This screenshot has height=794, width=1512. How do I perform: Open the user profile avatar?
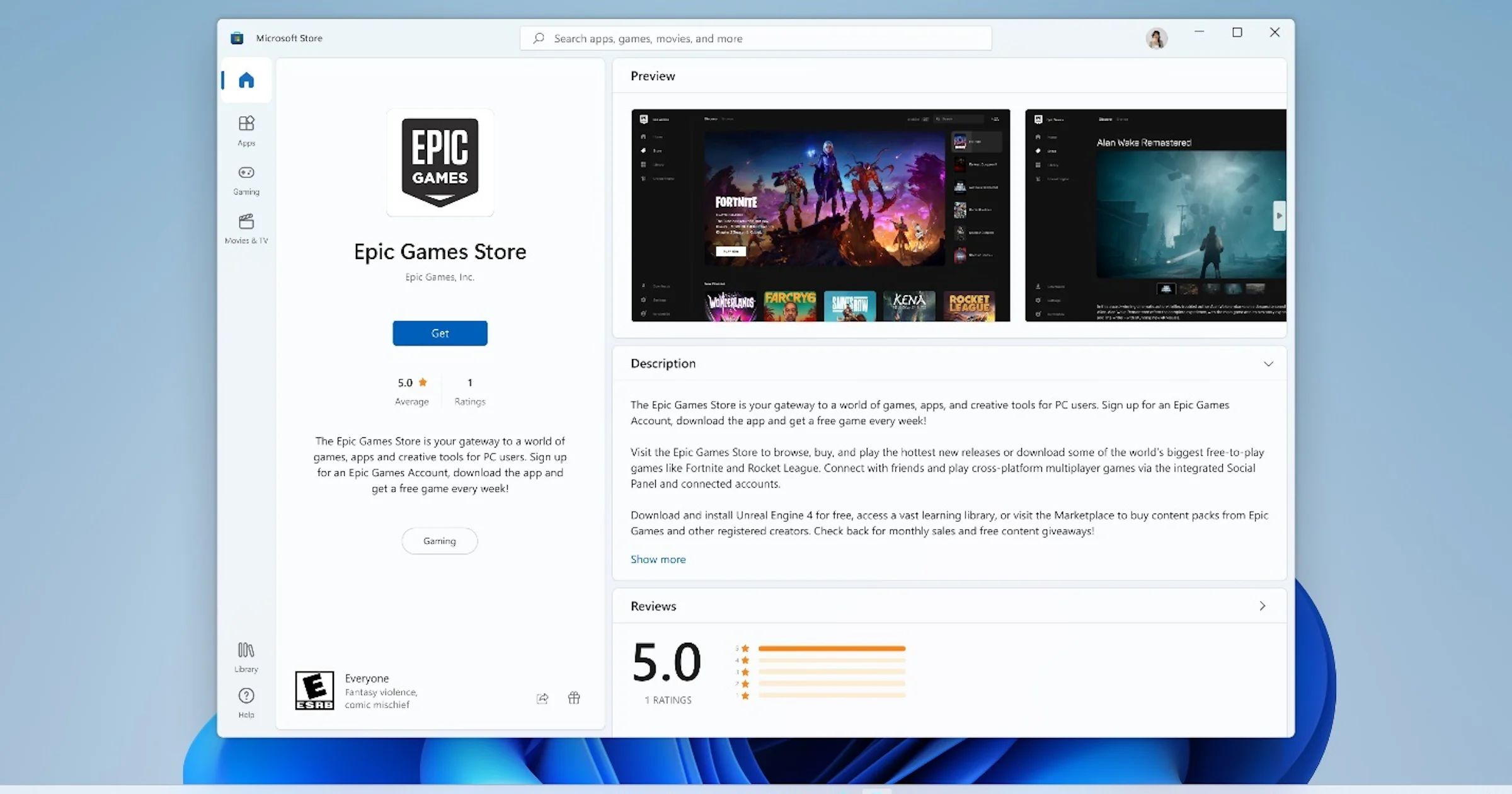(1156, 38)
